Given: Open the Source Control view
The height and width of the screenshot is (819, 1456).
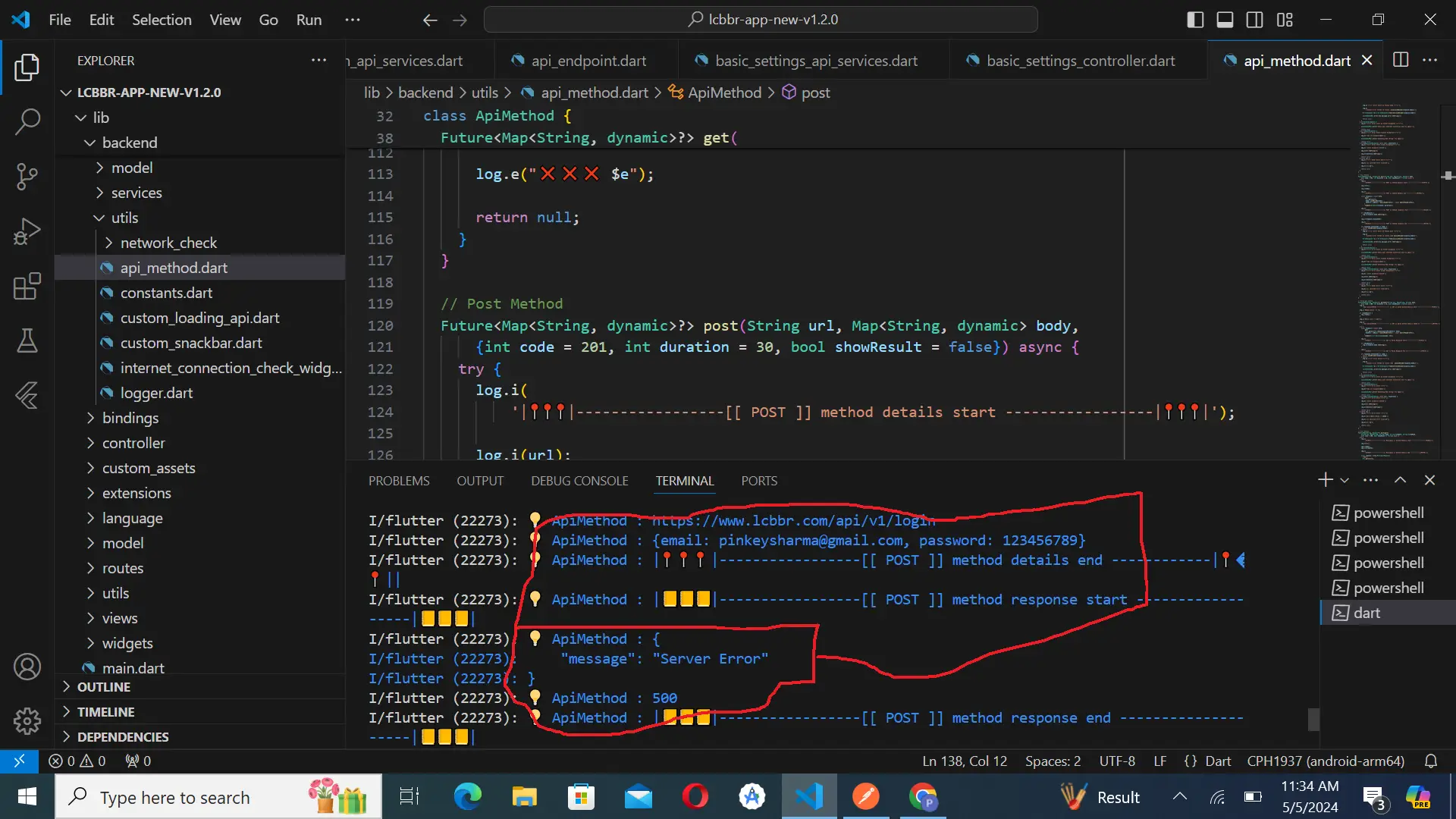Looking at the screenshot, I should point(27,177).
